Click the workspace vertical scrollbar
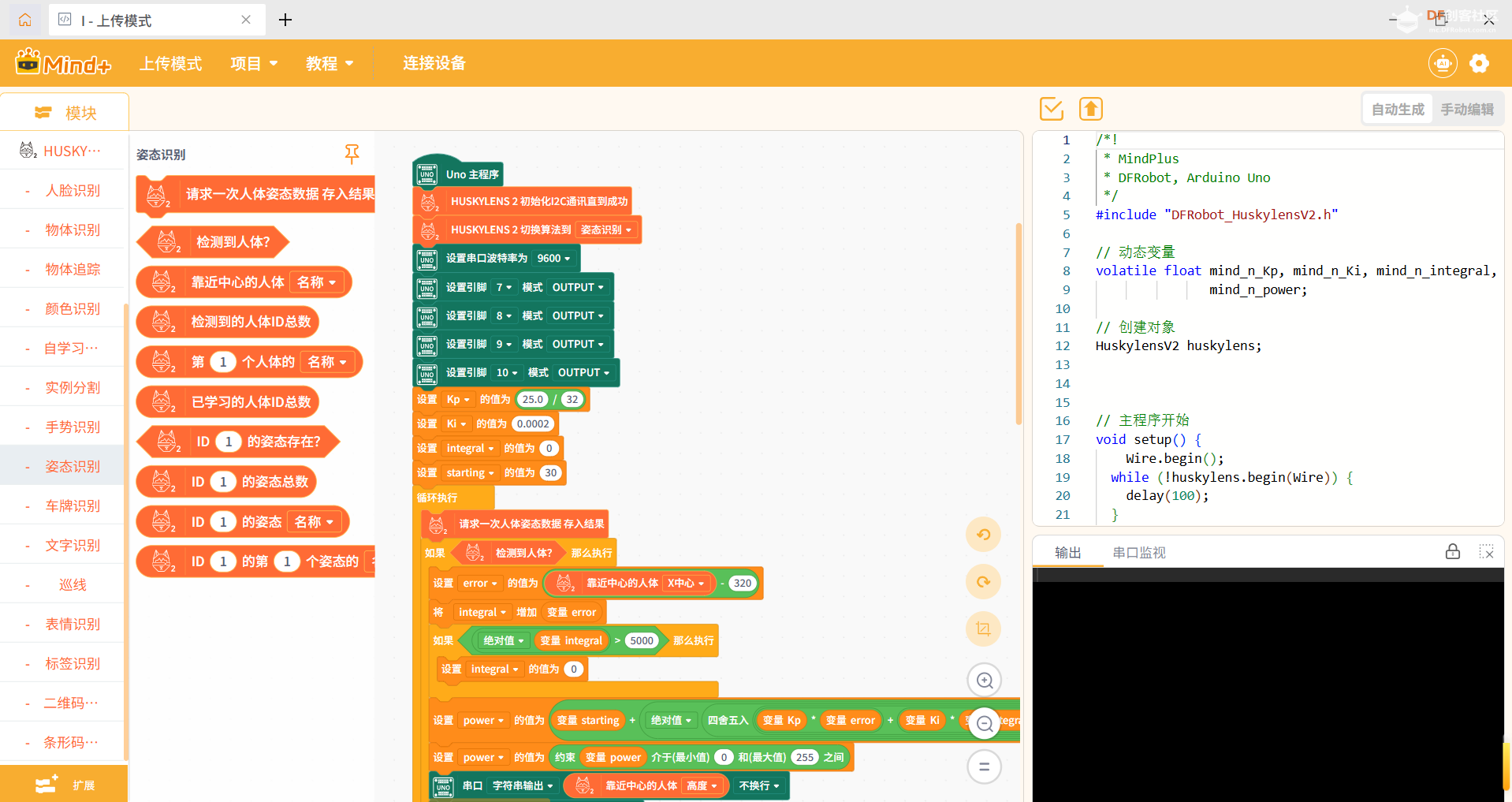This screenshot has width=1512, height=802. tap(1019, 323)
